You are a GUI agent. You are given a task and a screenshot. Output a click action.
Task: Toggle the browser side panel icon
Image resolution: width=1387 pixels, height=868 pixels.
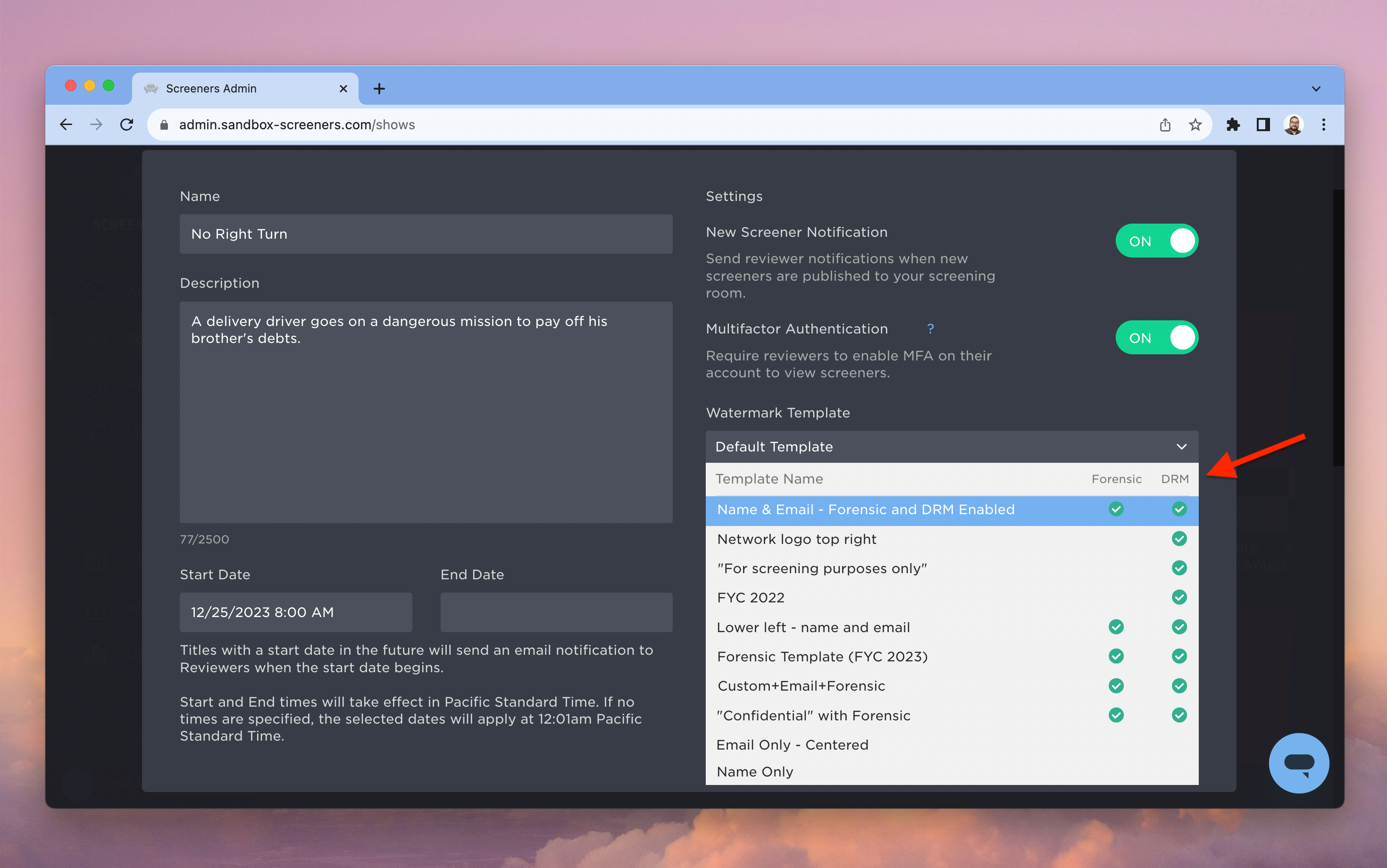click(1263, 125)
